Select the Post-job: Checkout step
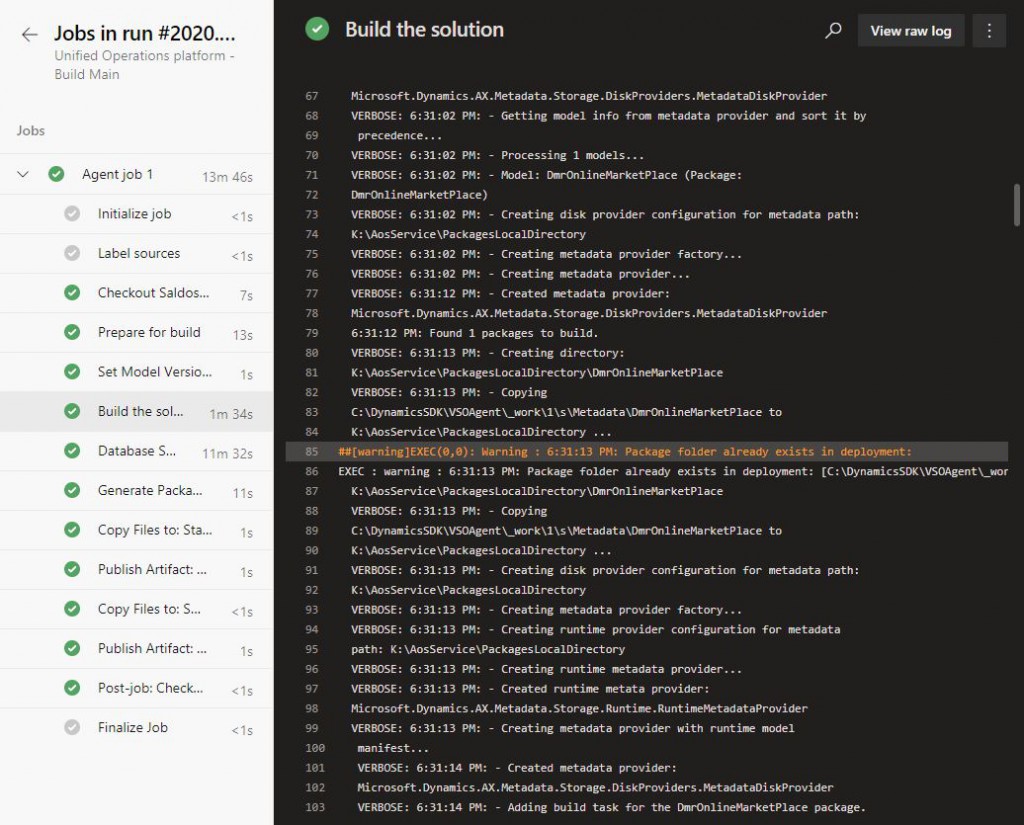The height and width of the screenshot is (825, 1024). [150, 688]
